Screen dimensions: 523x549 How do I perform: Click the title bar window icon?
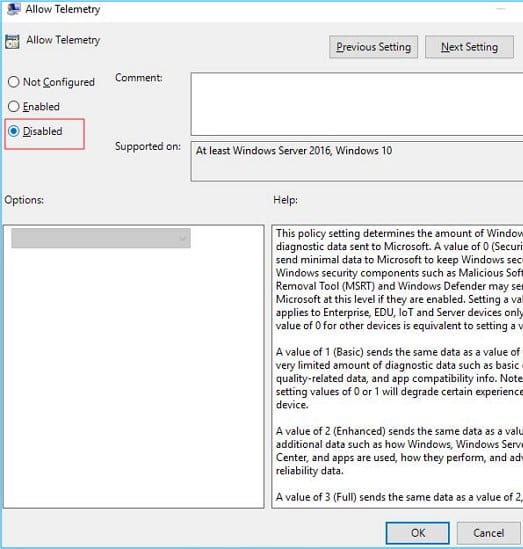pos(13,9)
